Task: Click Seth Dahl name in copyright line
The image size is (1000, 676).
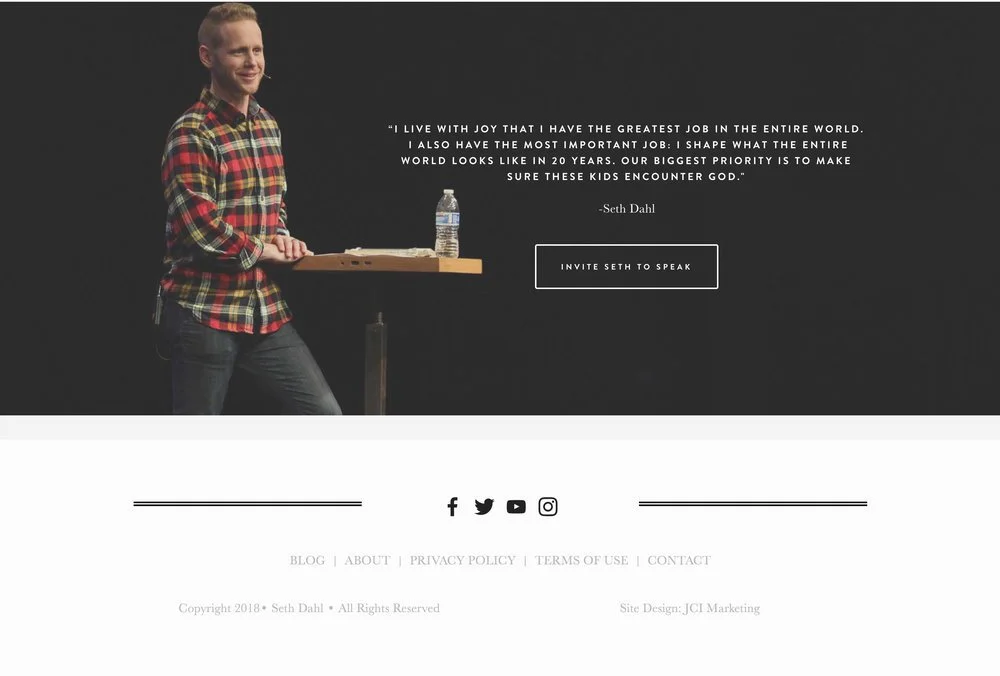Action: [297, 608]
